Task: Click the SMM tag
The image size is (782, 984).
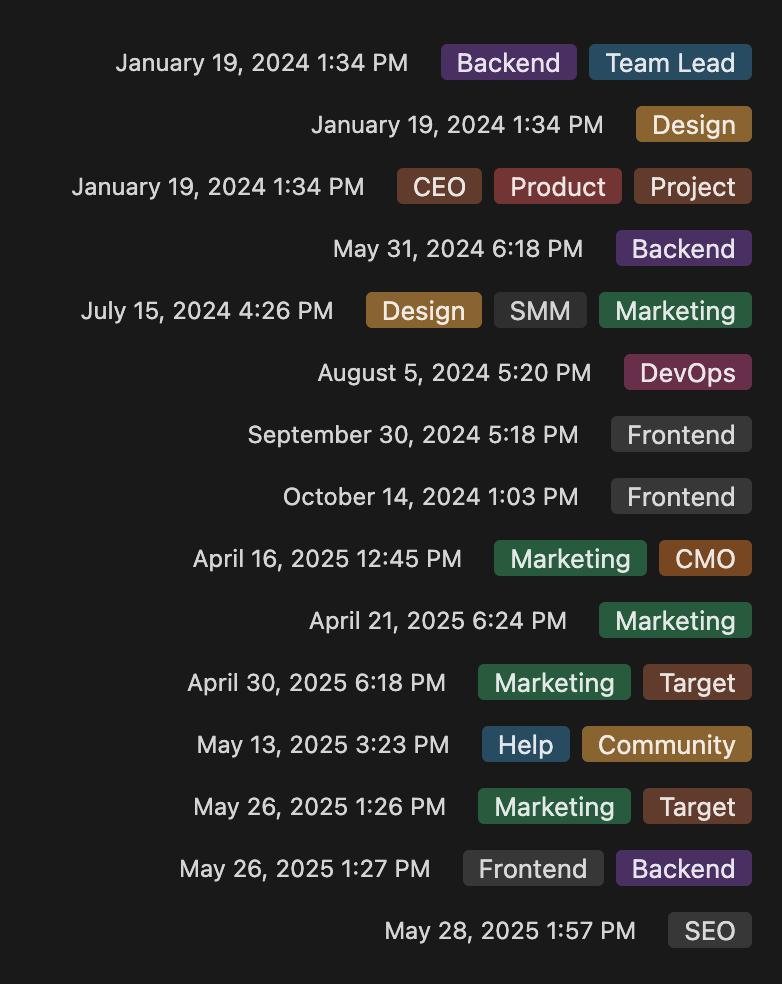Action: point(540,310)
